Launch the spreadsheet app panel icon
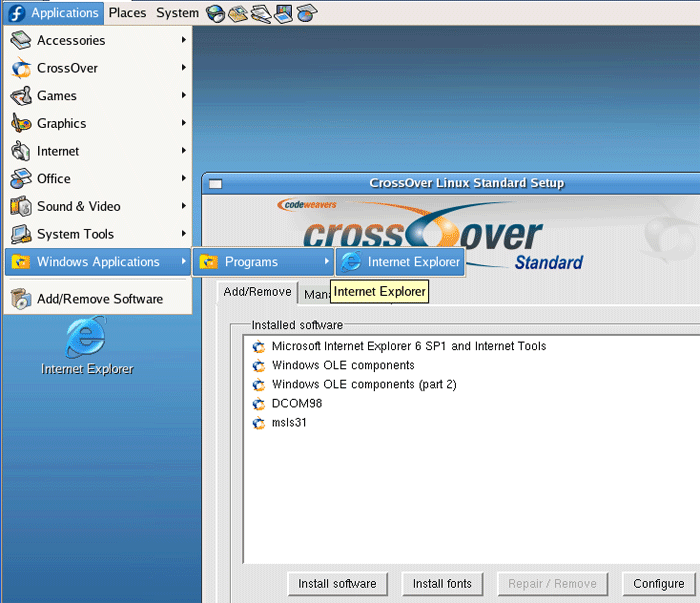Screen dimensions: 700x603 [307, 13]
